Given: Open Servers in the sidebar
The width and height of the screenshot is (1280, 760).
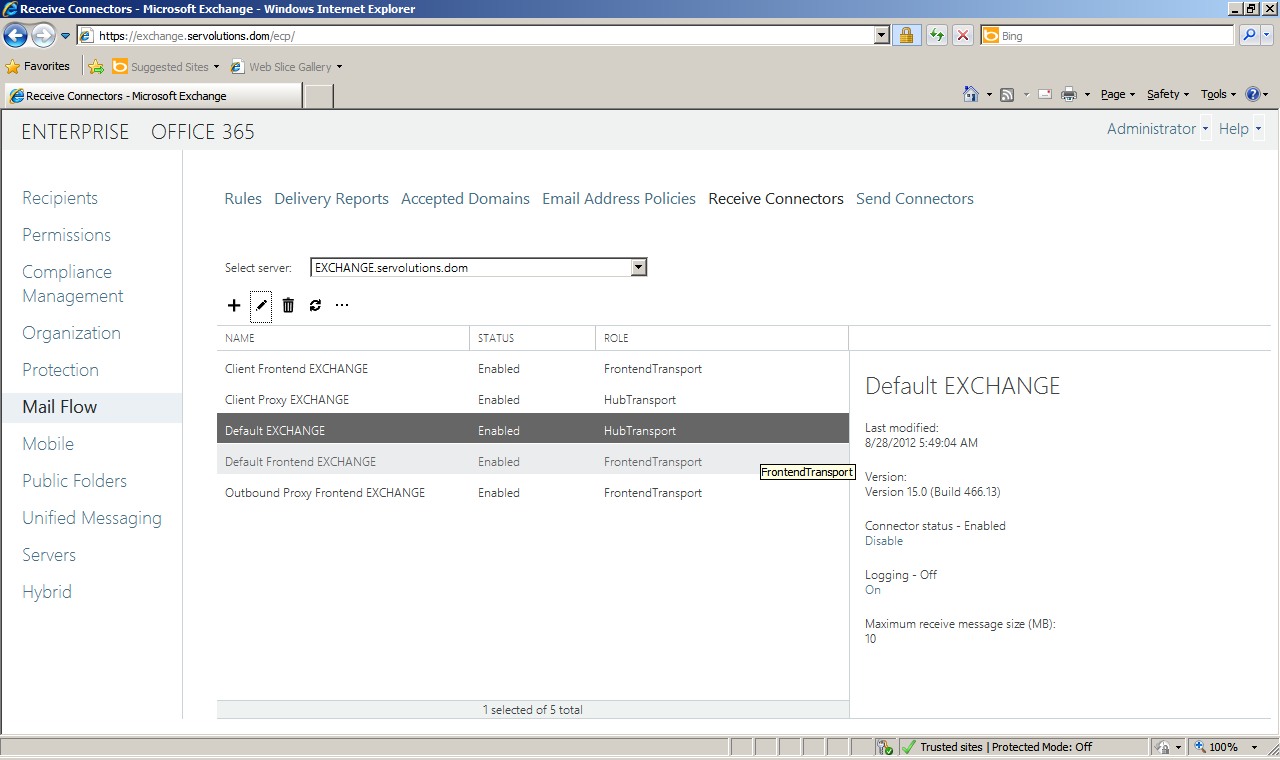Looking at the screenshot, I should (49, 555).
